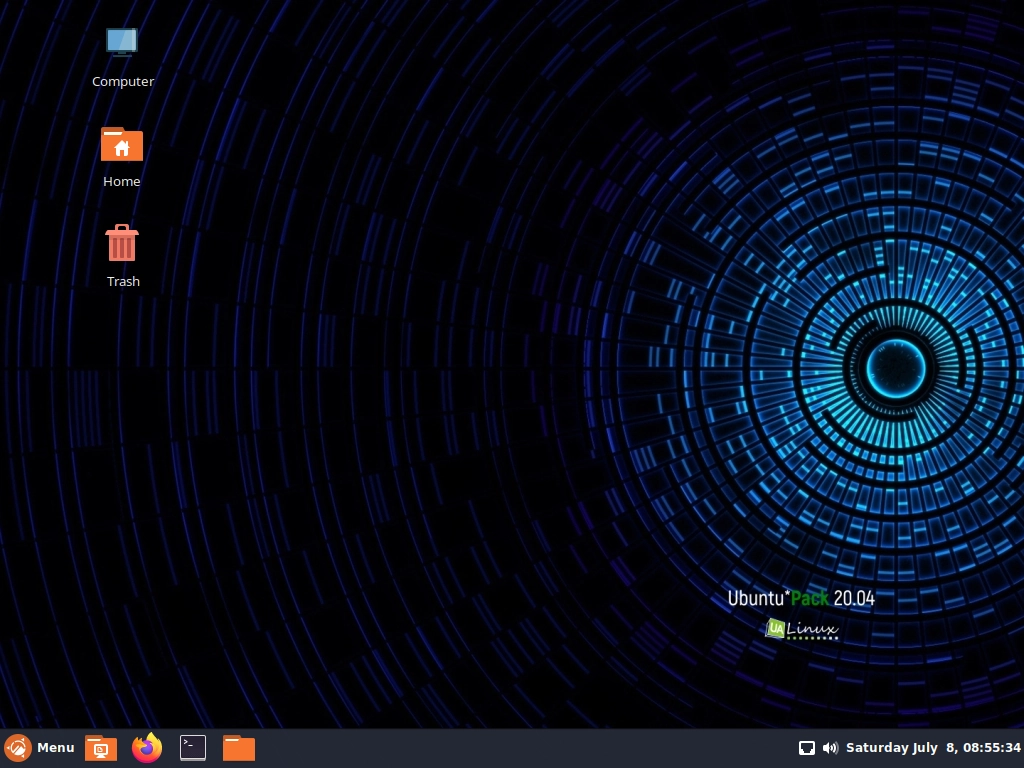This screenshot has width=1024, height=768.
Task: Select the Computer desktop icon
Action: coord(122,42)
